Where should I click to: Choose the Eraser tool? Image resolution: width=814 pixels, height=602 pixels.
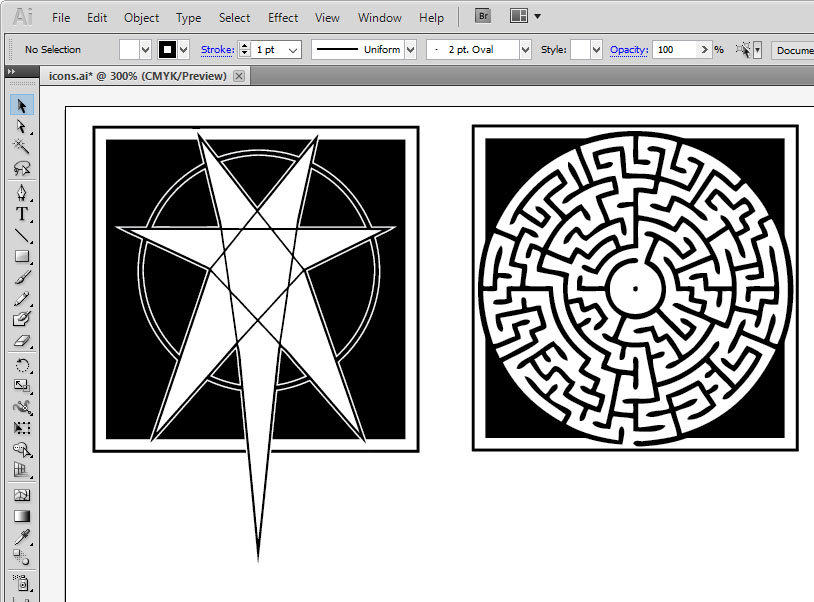(21, 342)
